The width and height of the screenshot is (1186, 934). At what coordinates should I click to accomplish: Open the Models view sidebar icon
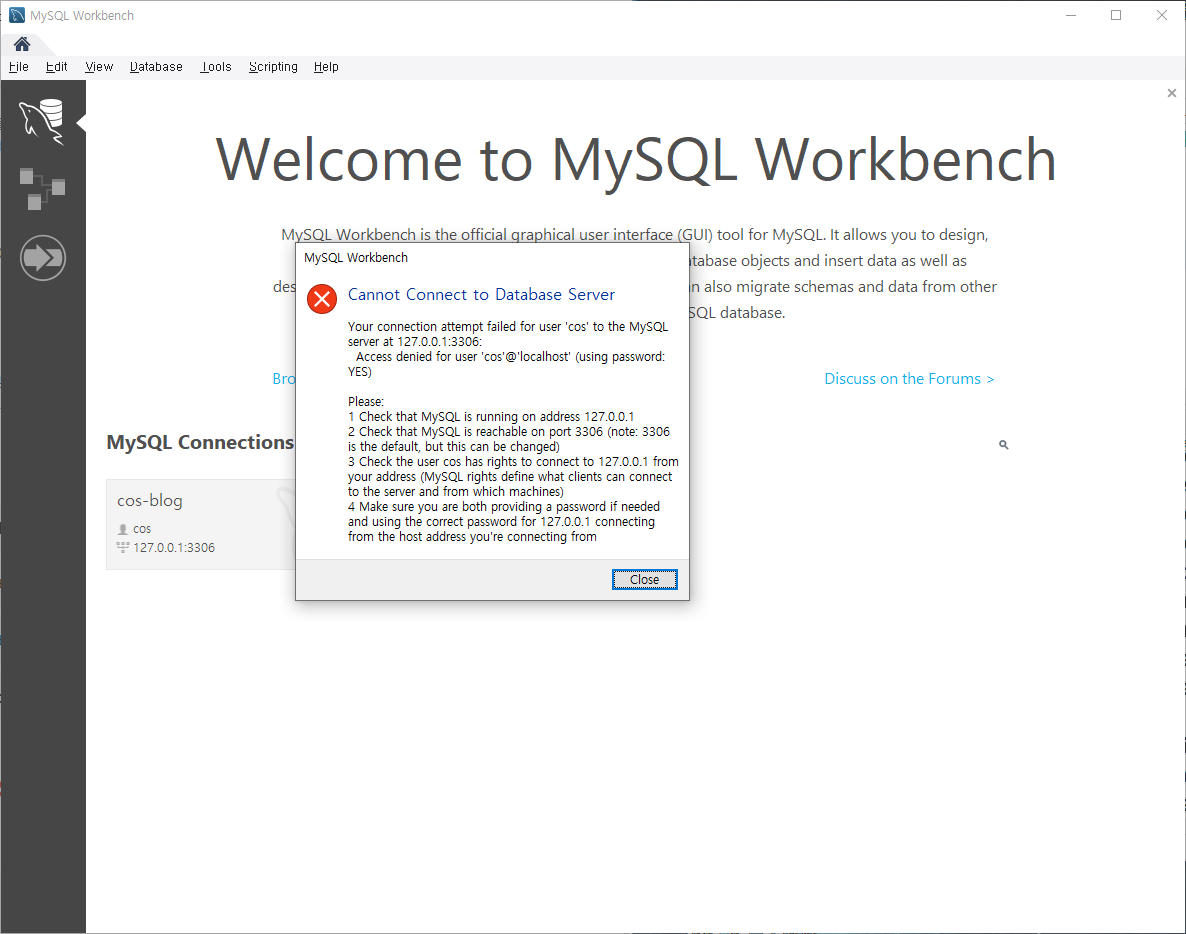42,189
